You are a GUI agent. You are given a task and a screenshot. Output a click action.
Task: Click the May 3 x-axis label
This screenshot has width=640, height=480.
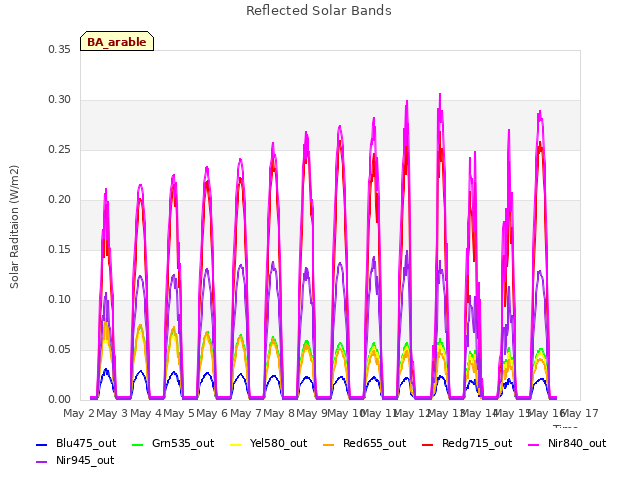112,413
